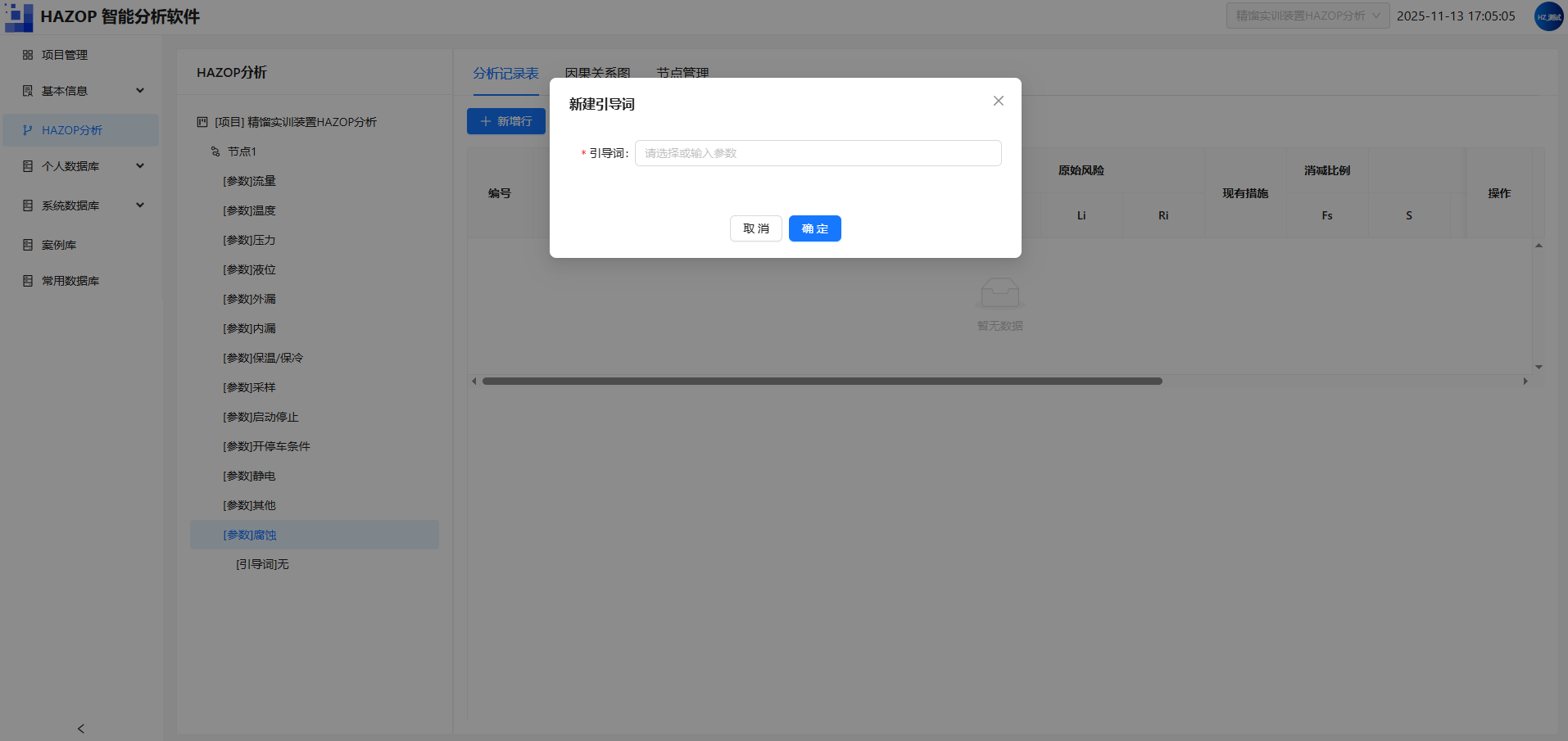Viewport: 1568px width, 741px height.
Task: Click the horizontal table scrollbar
Action: [822, 381]
